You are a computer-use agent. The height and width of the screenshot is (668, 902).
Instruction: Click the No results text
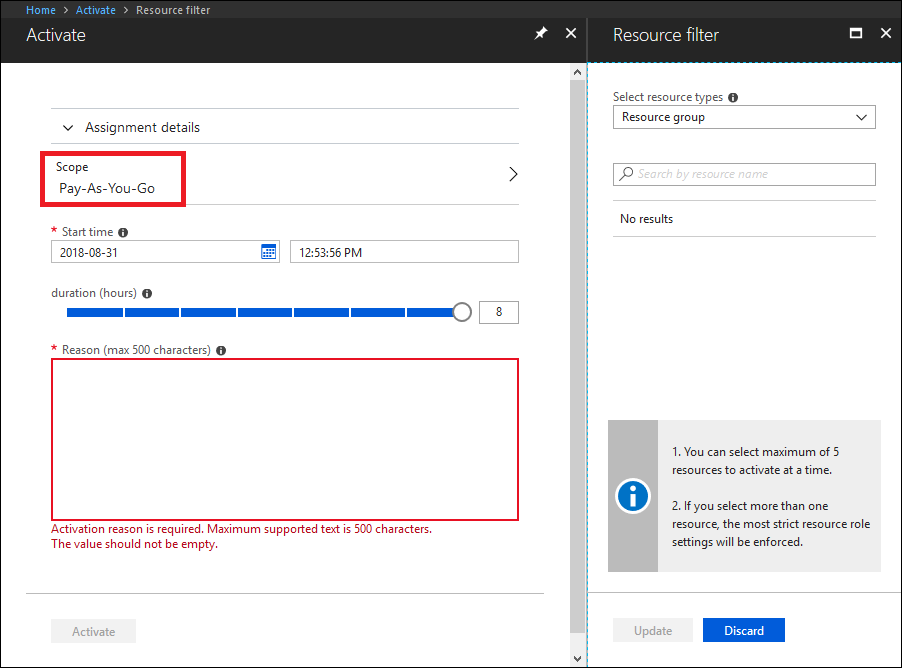tap(647, 219)
